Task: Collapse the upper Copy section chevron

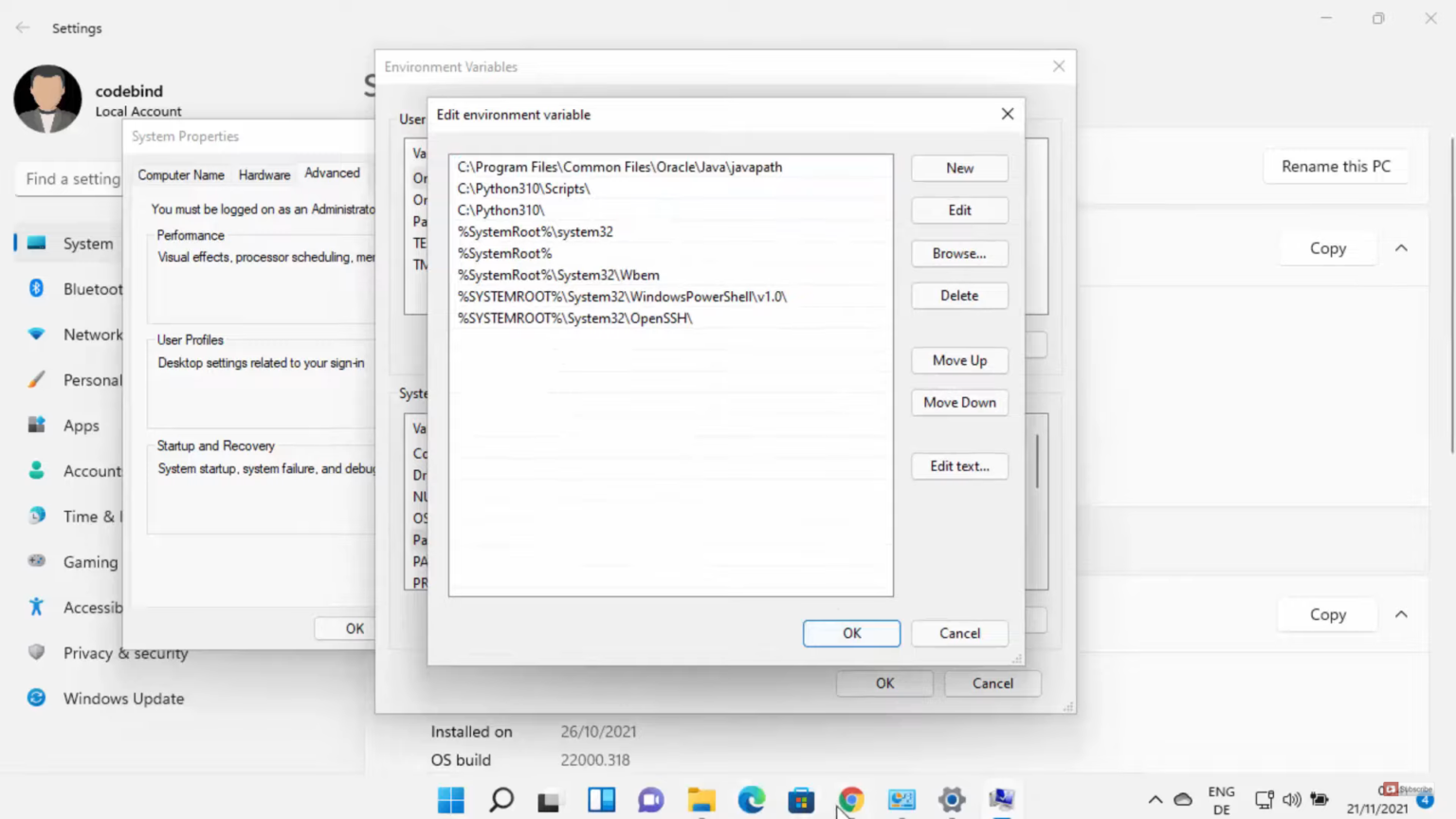Action: click(x=1401, y=247)
